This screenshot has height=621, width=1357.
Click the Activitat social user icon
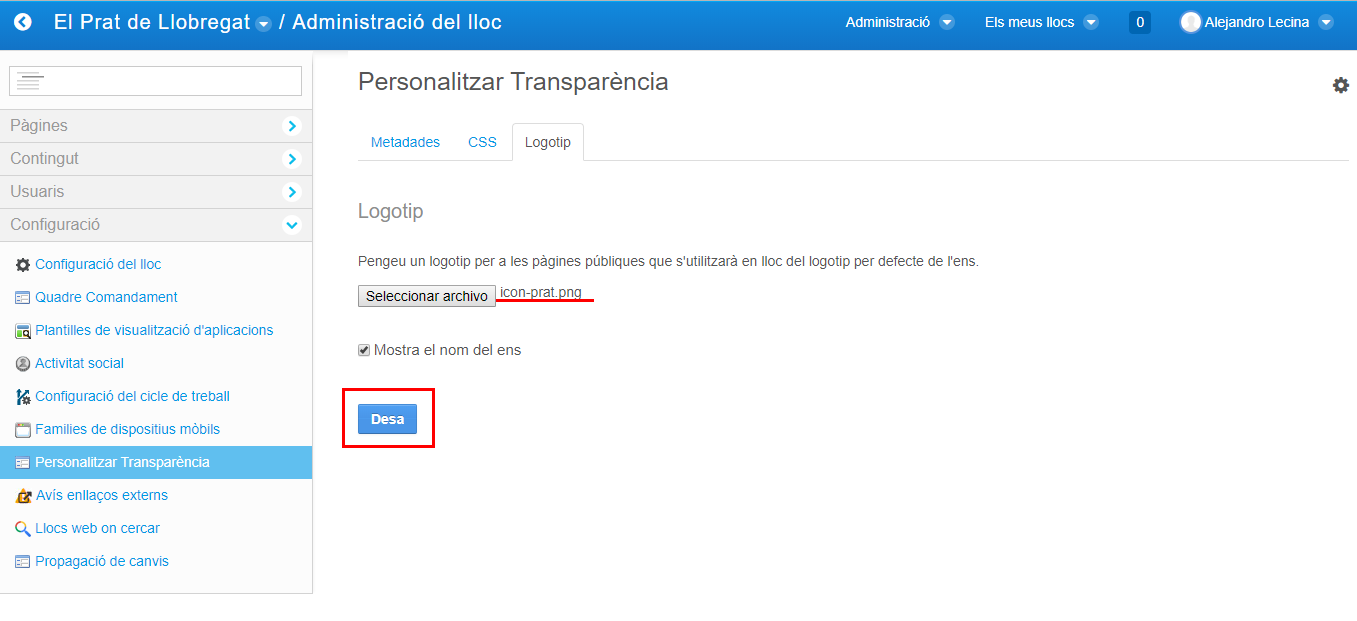click(23, 364)
